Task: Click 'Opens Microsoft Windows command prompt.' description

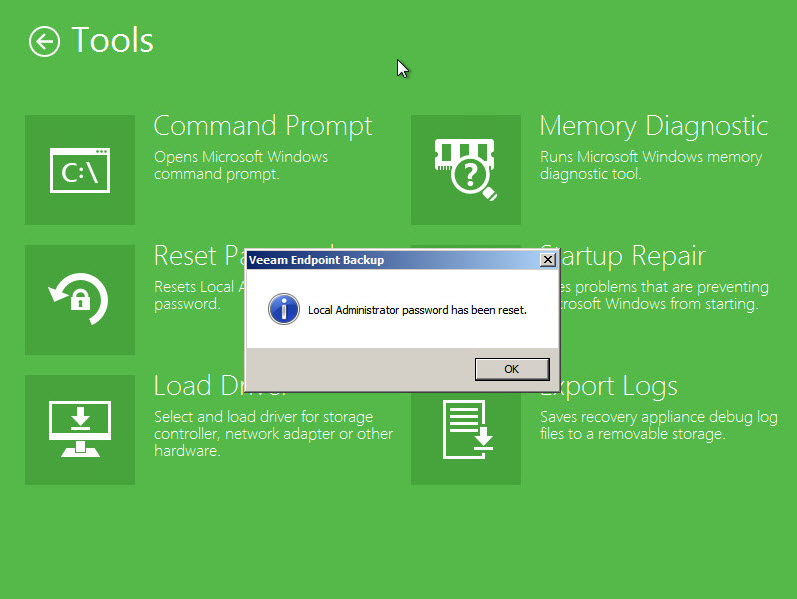Action: pos(241,165)
